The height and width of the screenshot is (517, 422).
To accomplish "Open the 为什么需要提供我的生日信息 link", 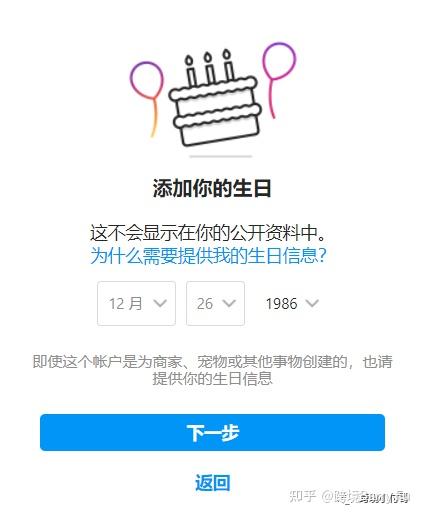I will [x=208, y=255].
